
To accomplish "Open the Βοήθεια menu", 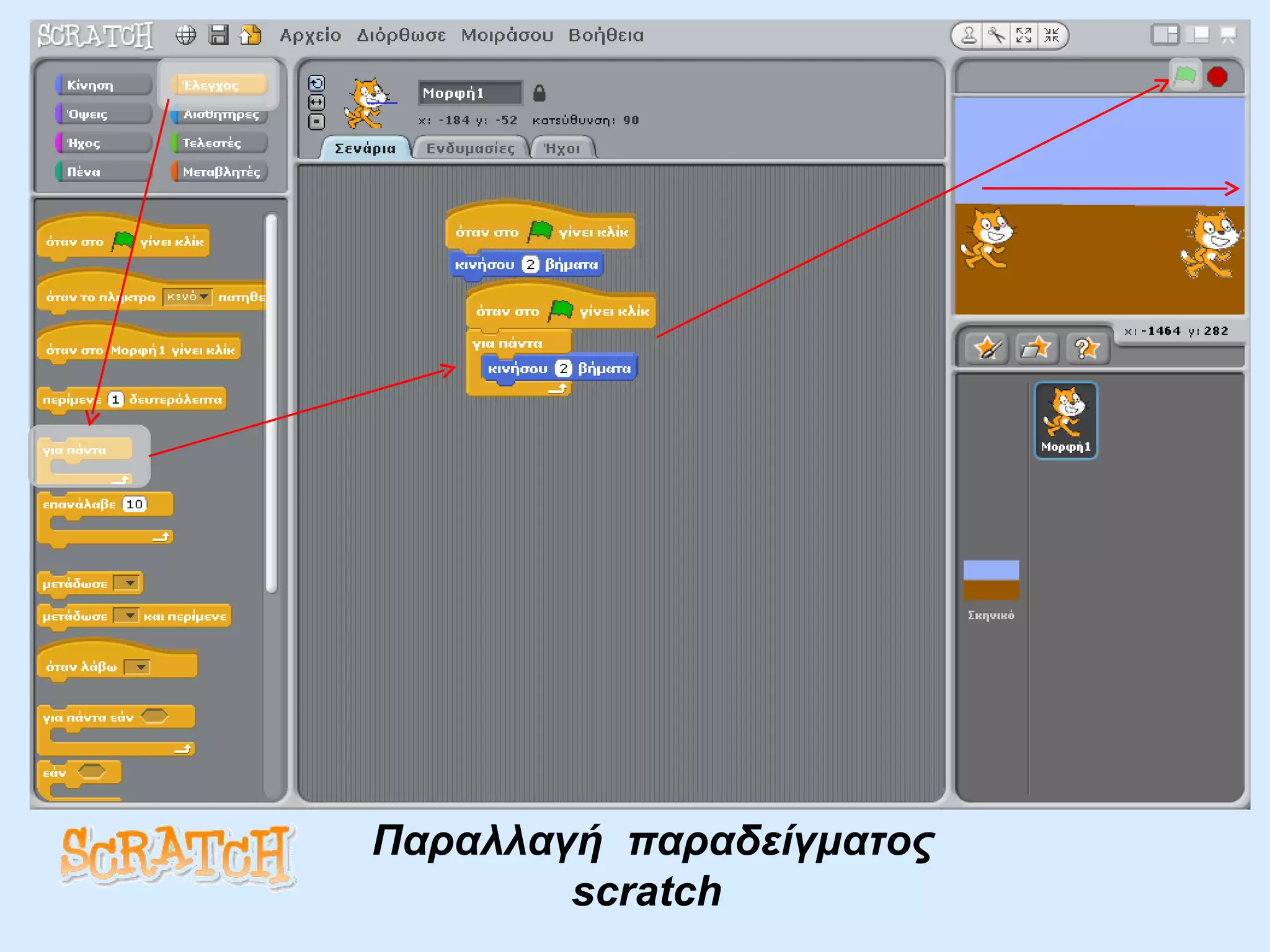I will point(606,35).
